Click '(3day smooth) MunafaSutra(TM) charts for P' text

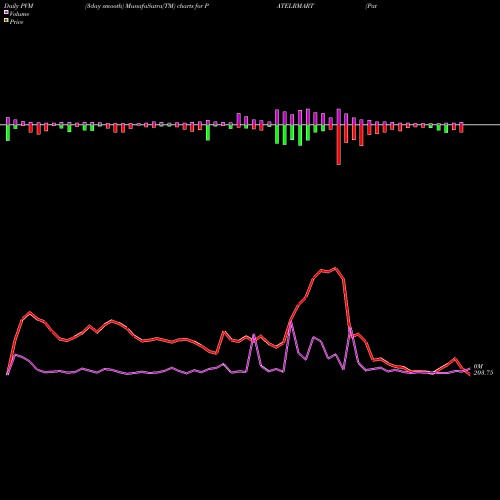pos(147,6)
